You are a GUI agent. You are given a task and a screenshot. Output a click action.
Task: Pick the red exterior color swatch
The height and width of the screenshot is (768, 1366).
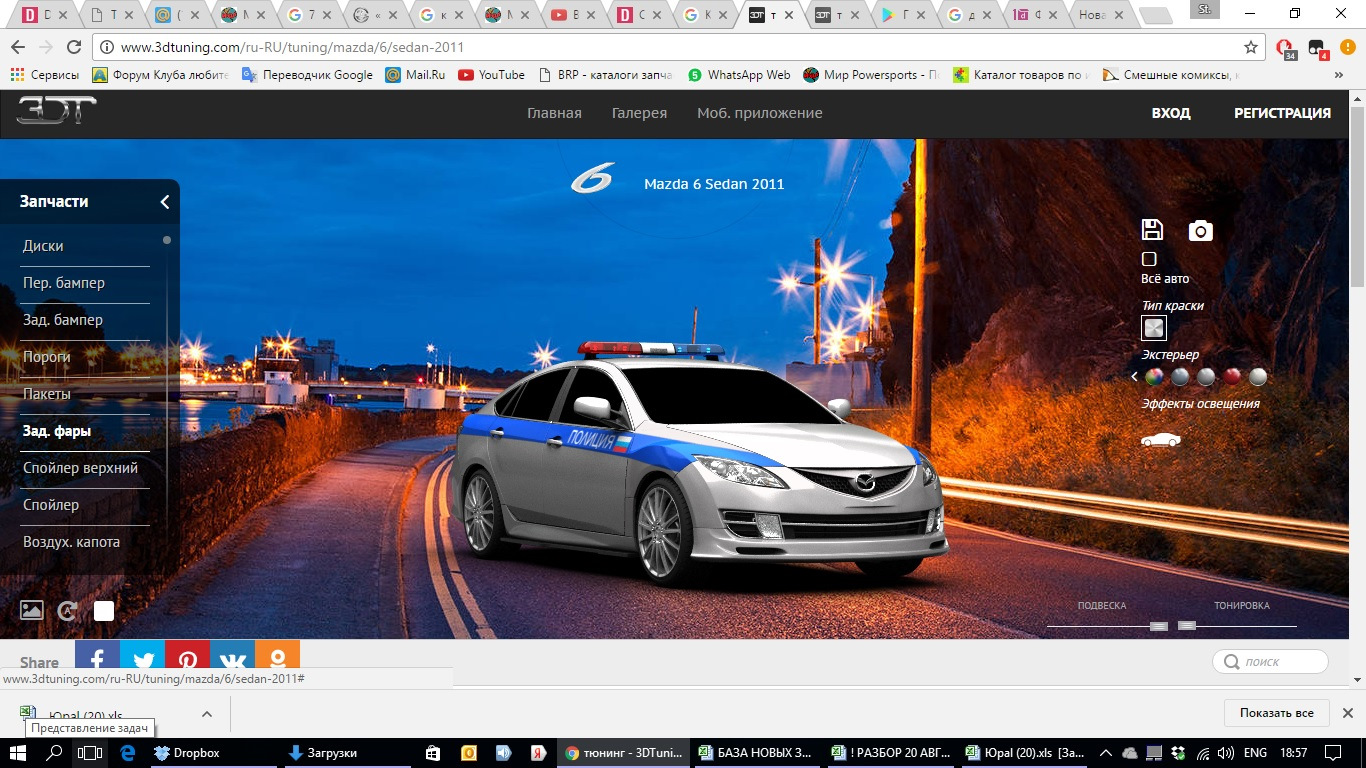[1232, 377]
